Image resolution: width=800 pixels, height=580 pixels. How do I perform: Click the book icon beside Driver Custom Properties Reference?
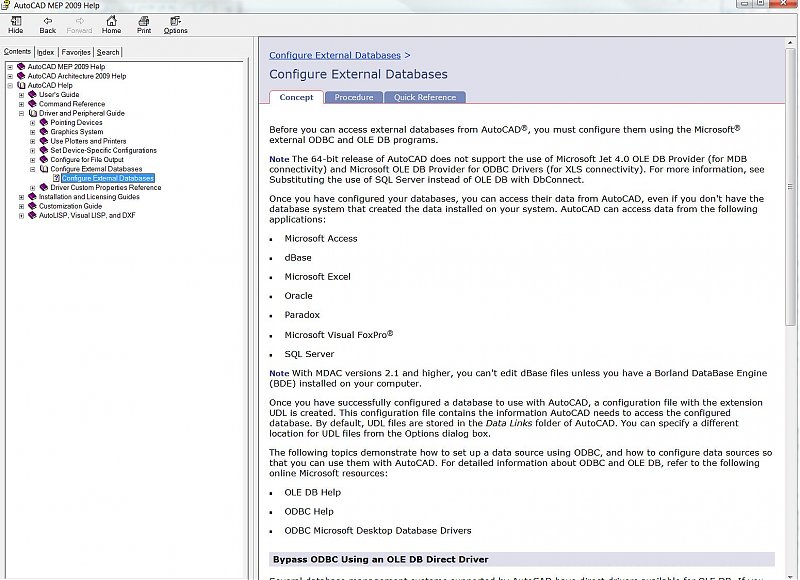[44, 187]
